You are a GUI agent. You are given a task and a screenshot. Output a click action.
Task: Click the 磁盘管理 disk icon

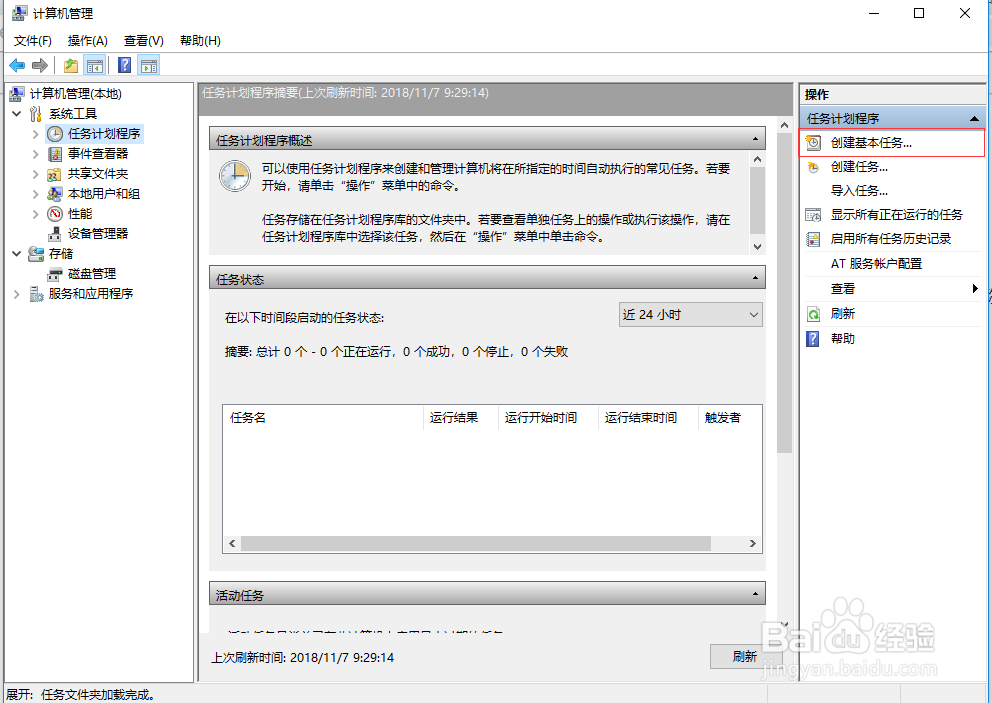pyautogui.click(x=55, y=274)
